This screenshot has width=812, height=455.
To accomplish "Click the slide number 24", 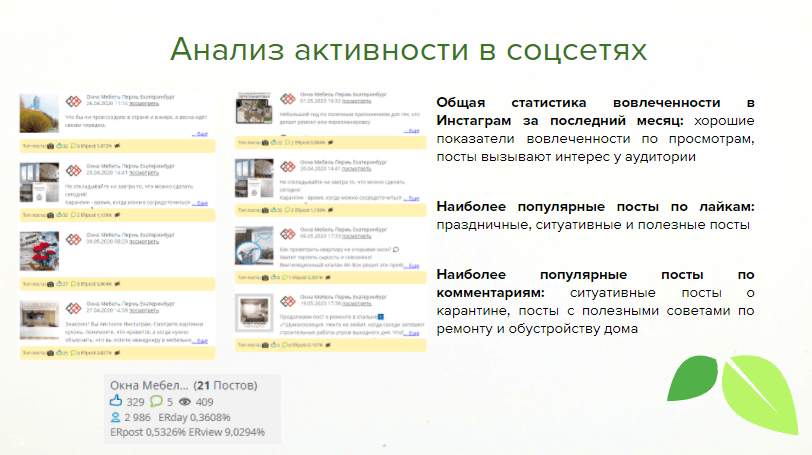I will point(18,441).
